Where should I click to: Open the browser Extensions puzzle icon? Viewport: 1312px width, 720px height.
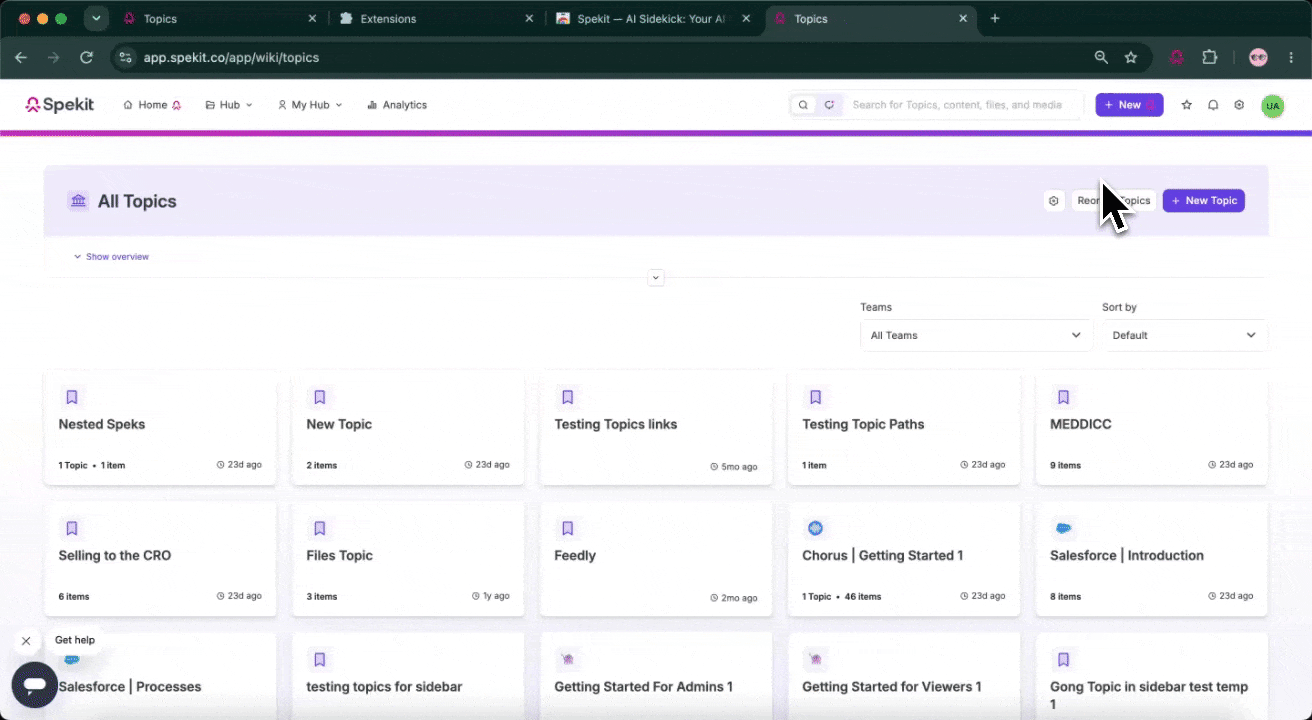pyautogui.click(x=1209, y=58)
